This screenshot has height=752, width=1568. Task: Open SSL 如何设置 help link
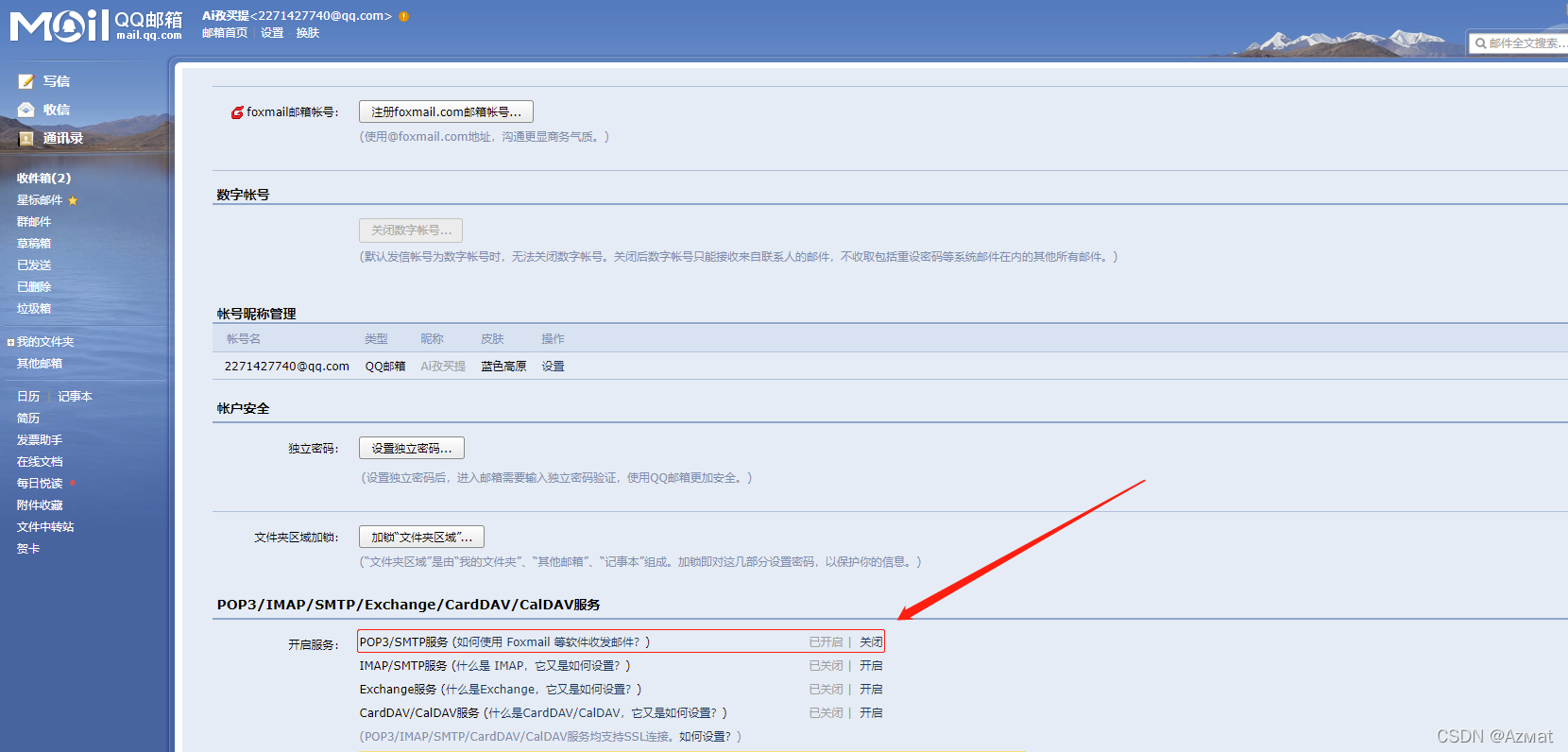click(x=705, y=737)
